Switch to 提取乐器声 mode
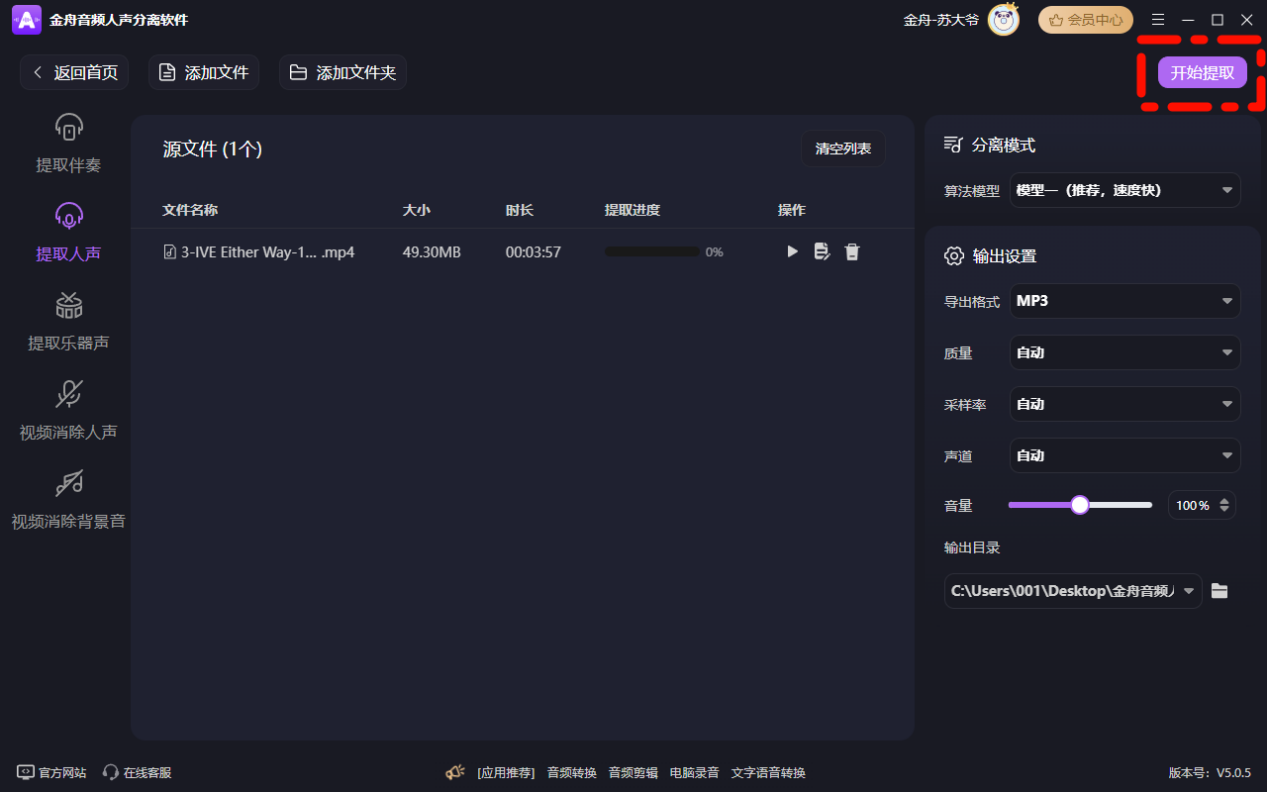Screen dimensions: 1267x792 (68, 323)
